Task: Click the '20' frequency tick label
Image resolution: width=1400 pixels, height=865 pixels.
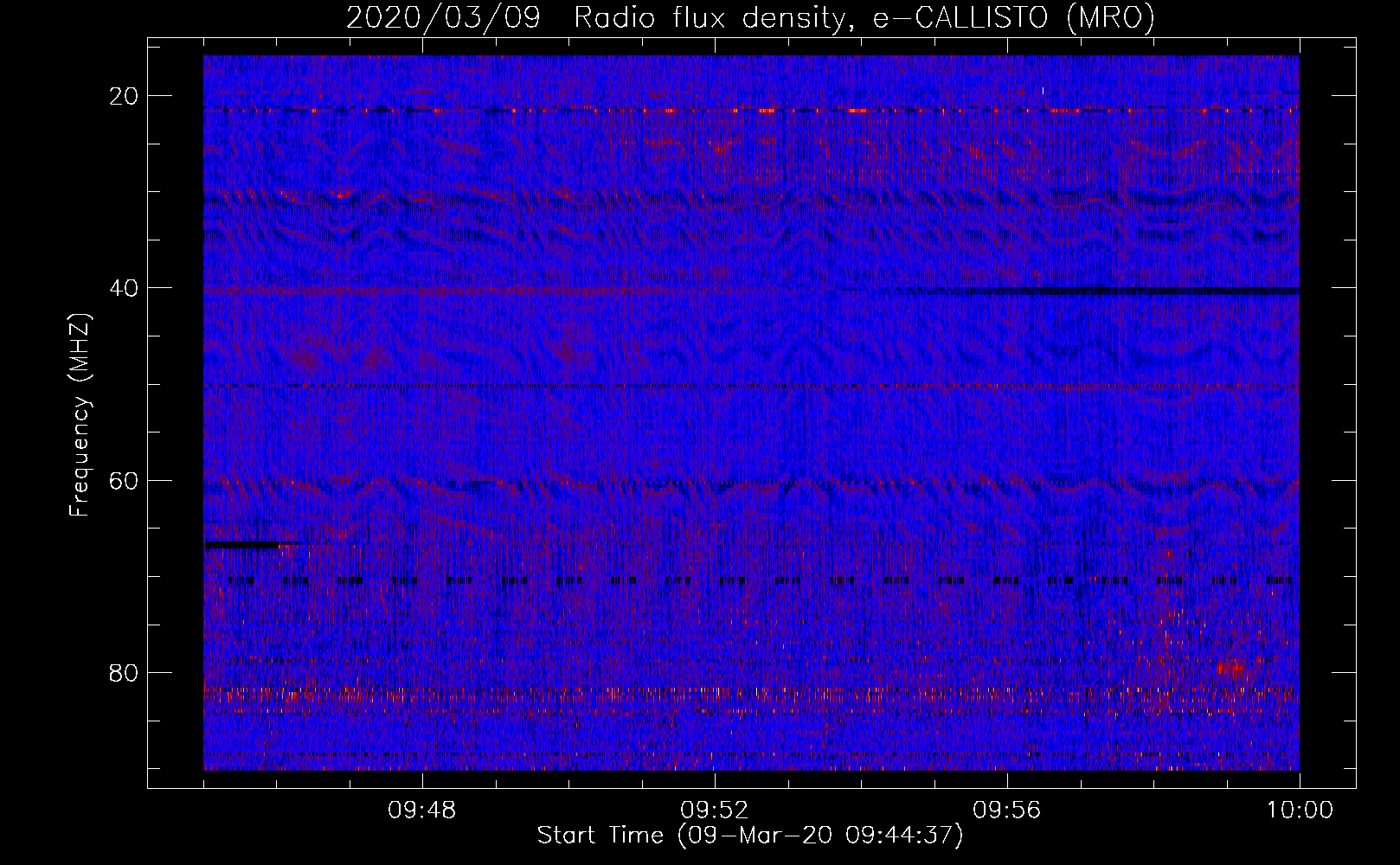Action: 124,96
